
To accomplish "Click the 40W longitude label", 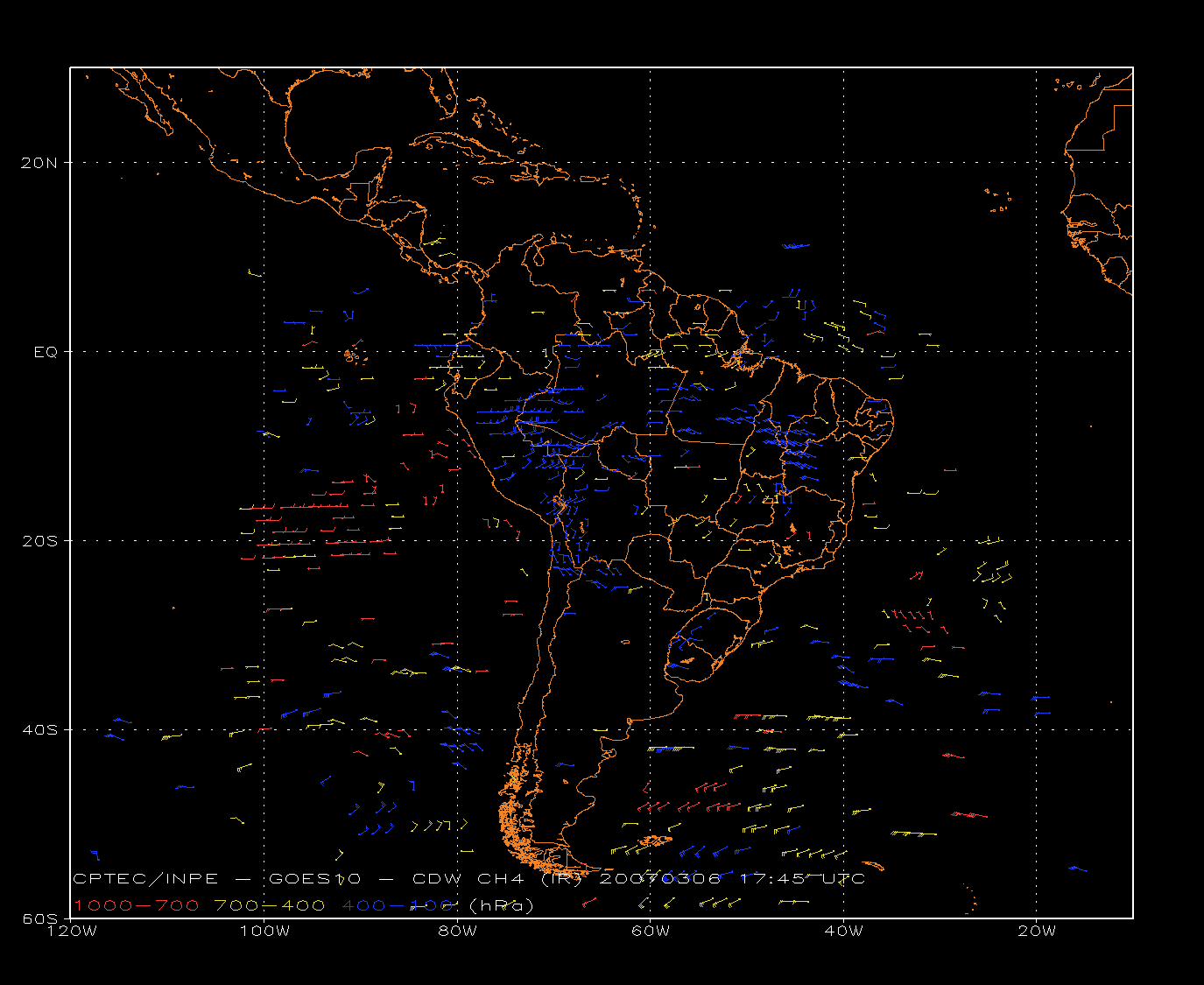I will (844, 931).
